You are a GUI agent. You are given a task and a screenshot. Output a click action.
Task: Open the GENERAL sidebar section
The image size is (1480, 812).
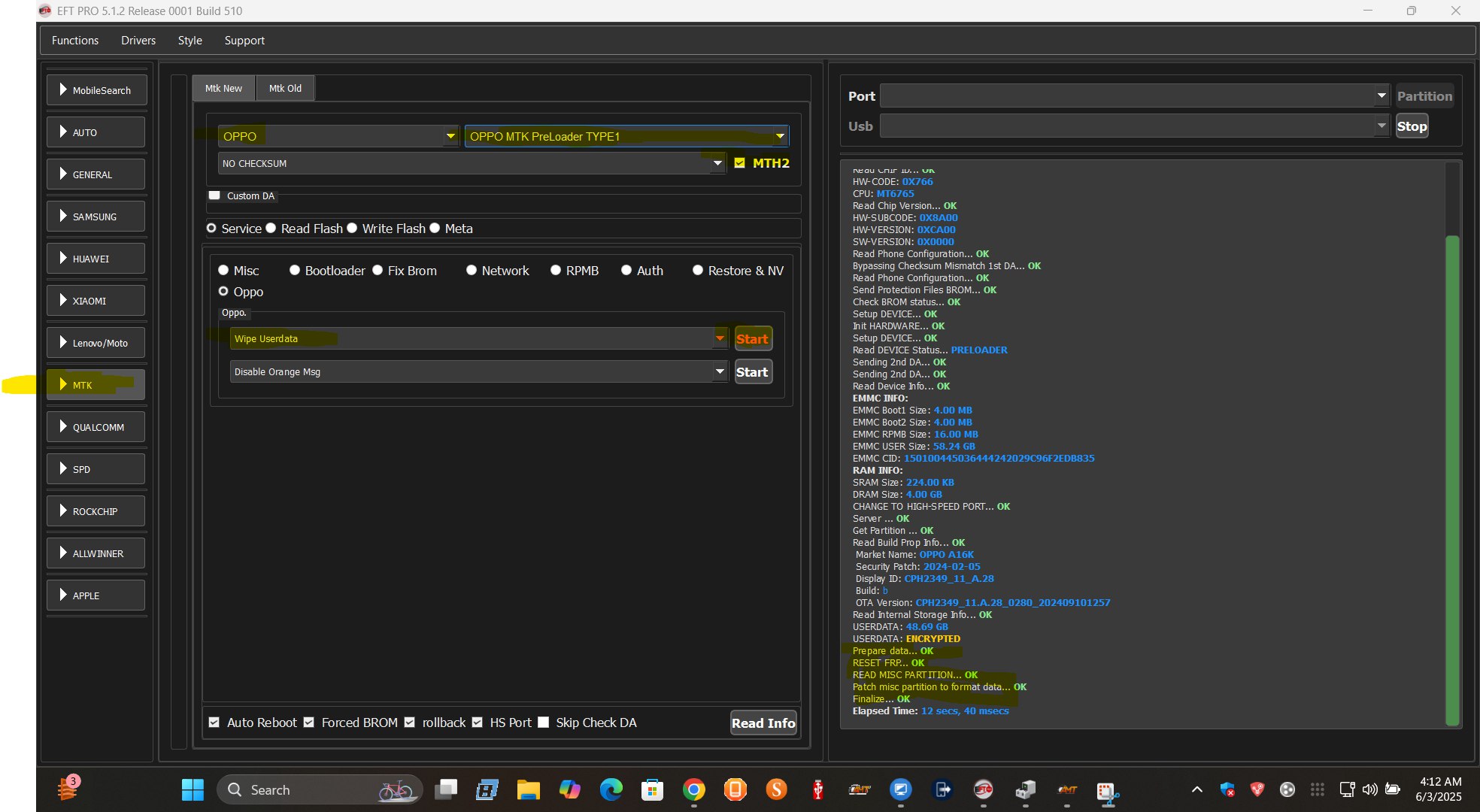click(96, 174)
